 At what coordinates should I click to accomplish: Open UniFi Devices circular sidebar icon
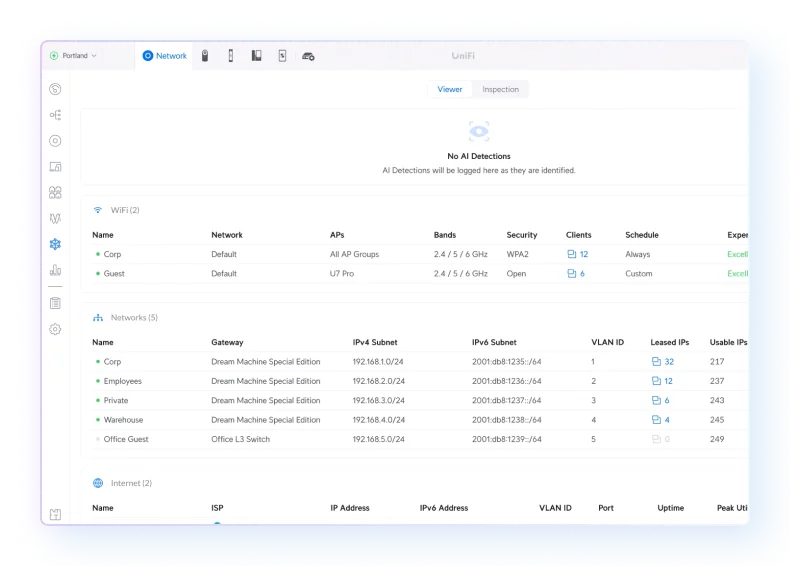[x=55, y=141]
